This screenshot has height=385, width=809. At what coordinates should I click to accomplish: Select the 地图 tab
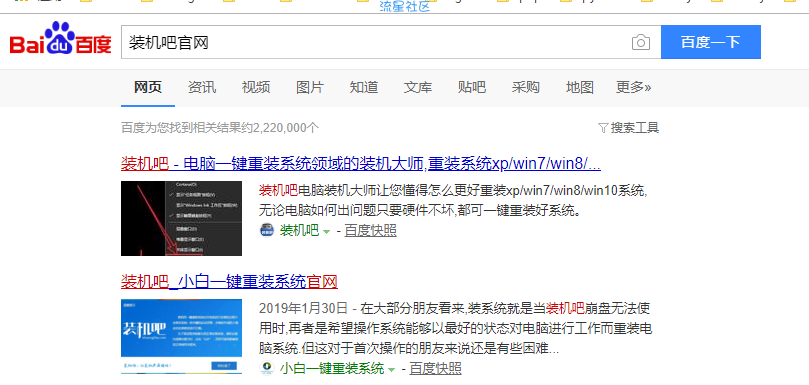[x=579, y=87]
